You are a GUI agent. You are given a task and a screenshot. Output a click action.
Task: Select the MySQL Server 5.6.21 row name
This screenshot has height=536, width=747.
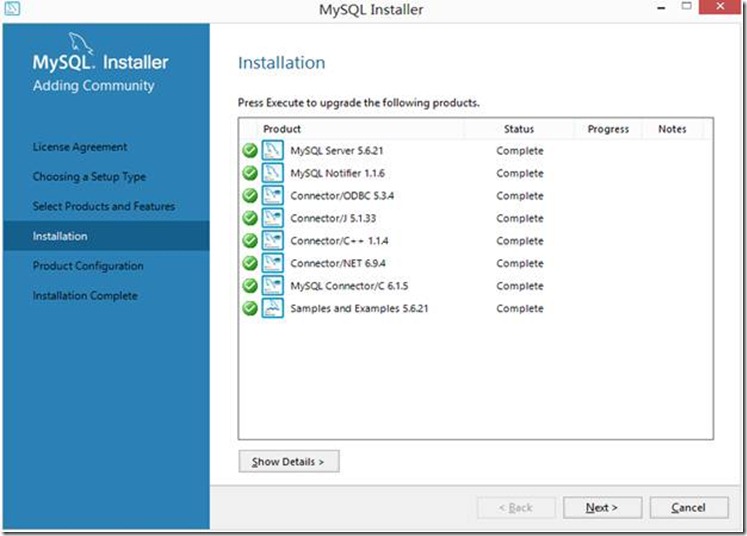[336, 151]
